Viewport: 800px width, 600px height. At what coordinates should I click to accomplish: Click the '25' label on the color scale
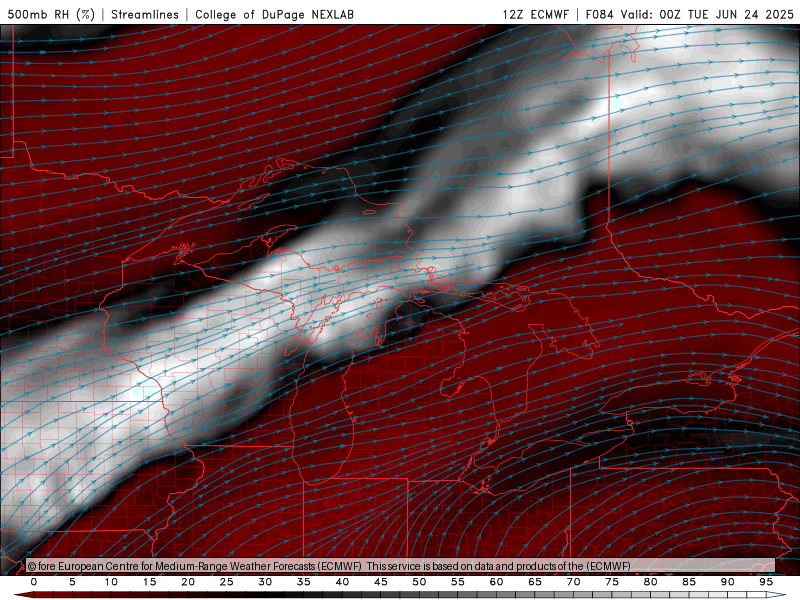(227, 582)
